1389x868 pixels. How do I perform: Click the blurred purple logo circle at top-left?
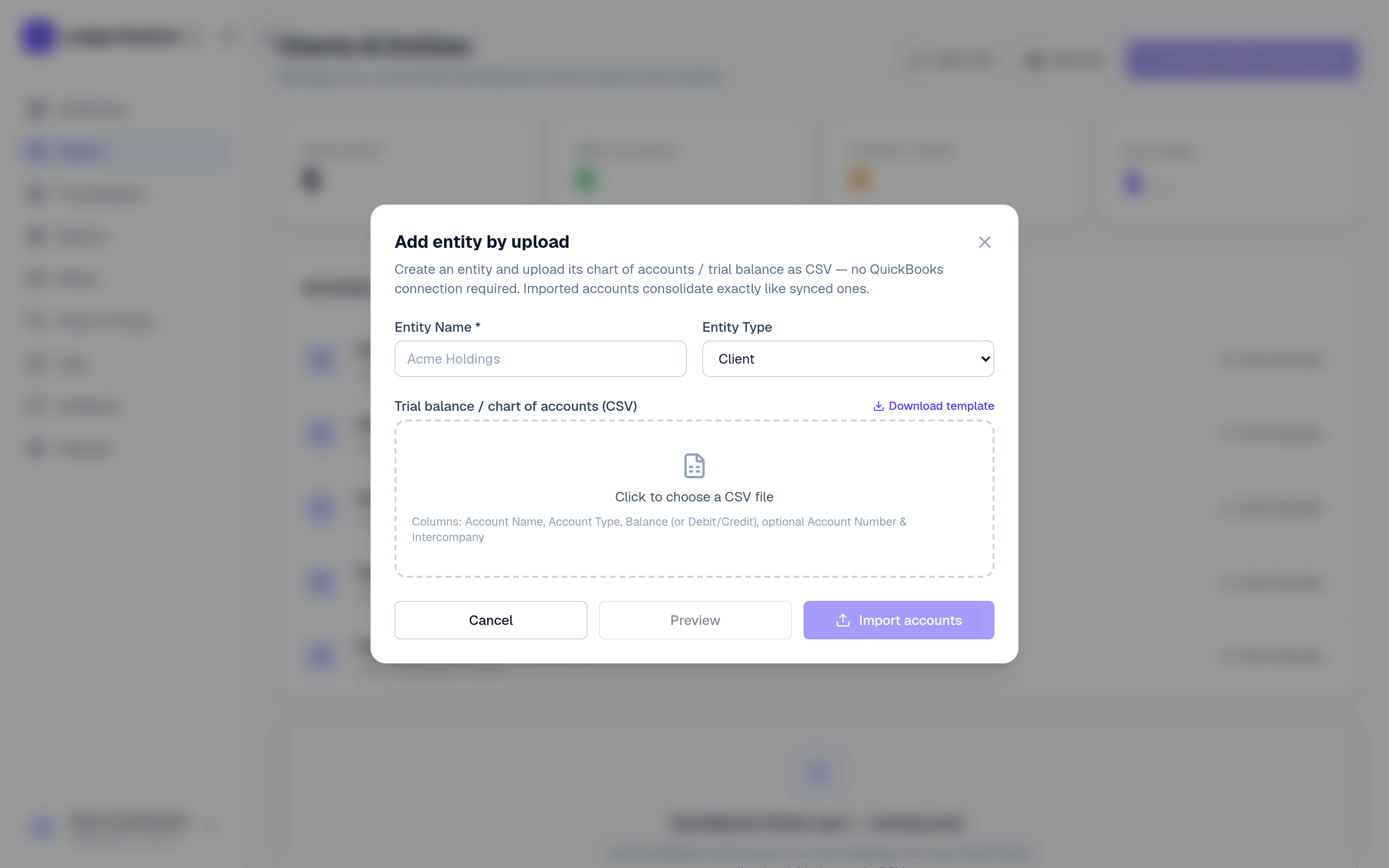[39, 36]
